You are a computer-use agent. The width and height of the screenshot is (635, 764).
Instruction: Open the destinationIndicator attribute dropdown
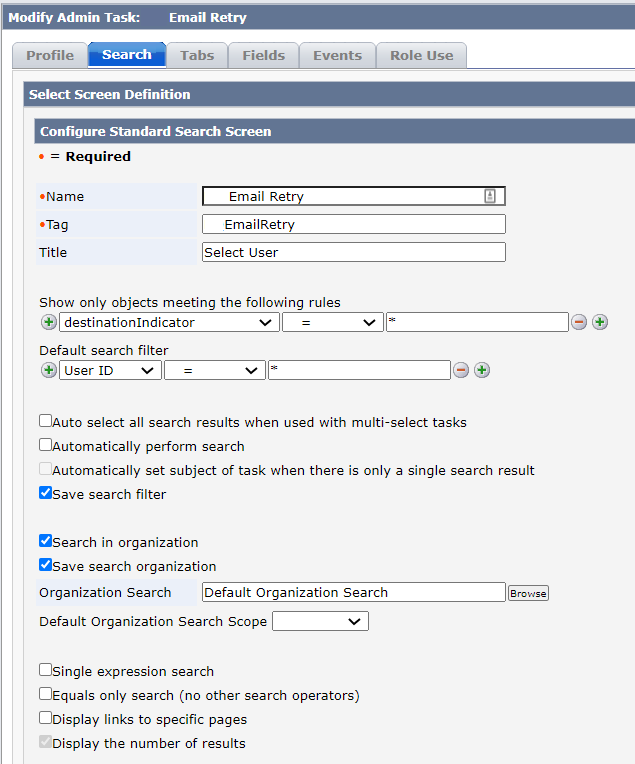(x=169, y=323)
